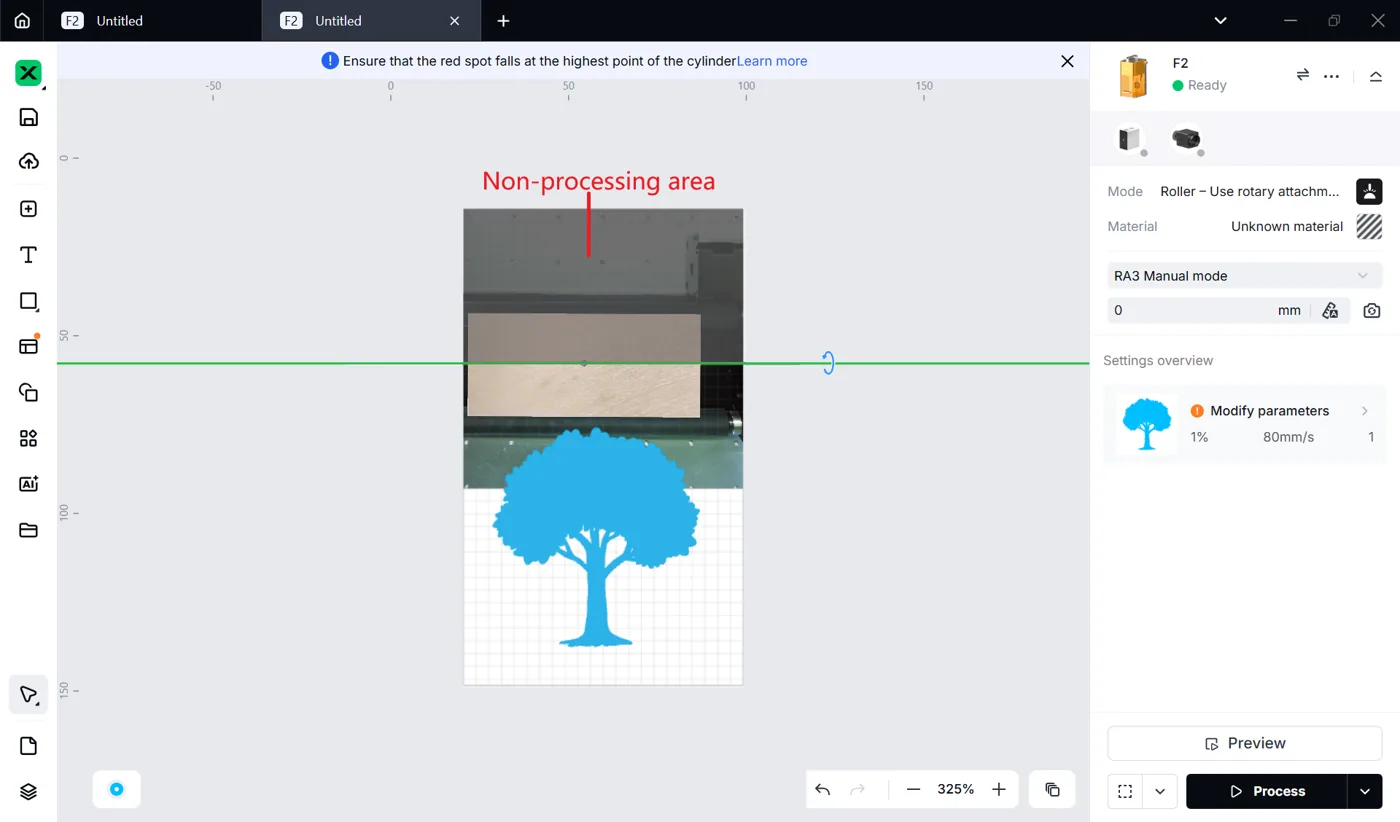Open the table/layout tool with orange dot
The width and height of the screenshot is (1400, 822).
[x=29, y=345]
